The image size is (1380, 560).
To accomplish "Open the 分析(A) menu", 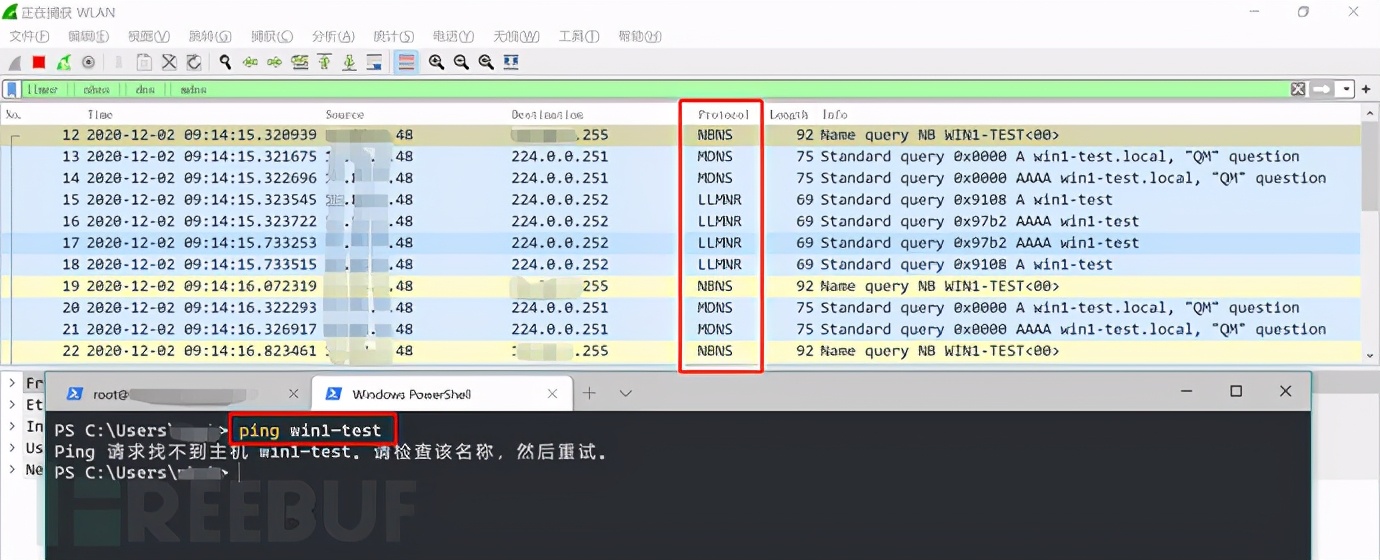I will click(333, 37).
